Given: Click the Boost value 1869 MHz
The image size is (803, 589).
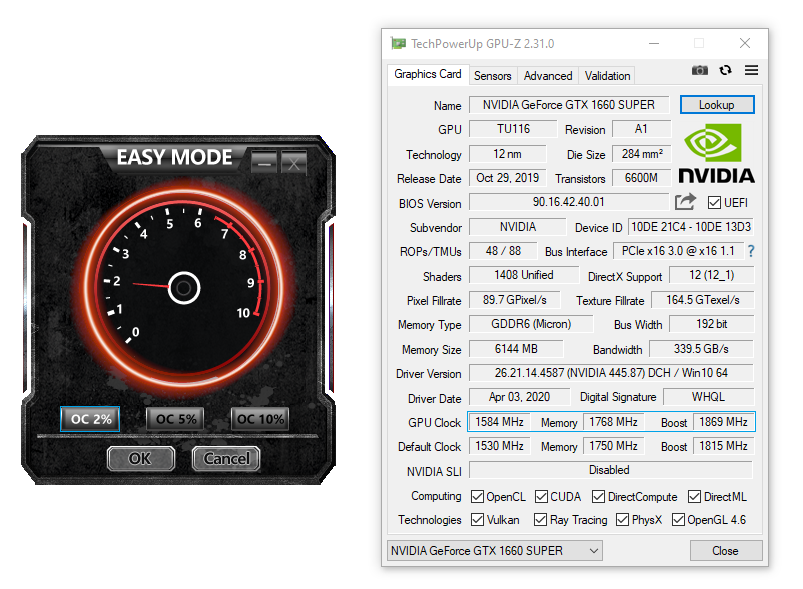Looking at the screenshot, I should point(724,422).
